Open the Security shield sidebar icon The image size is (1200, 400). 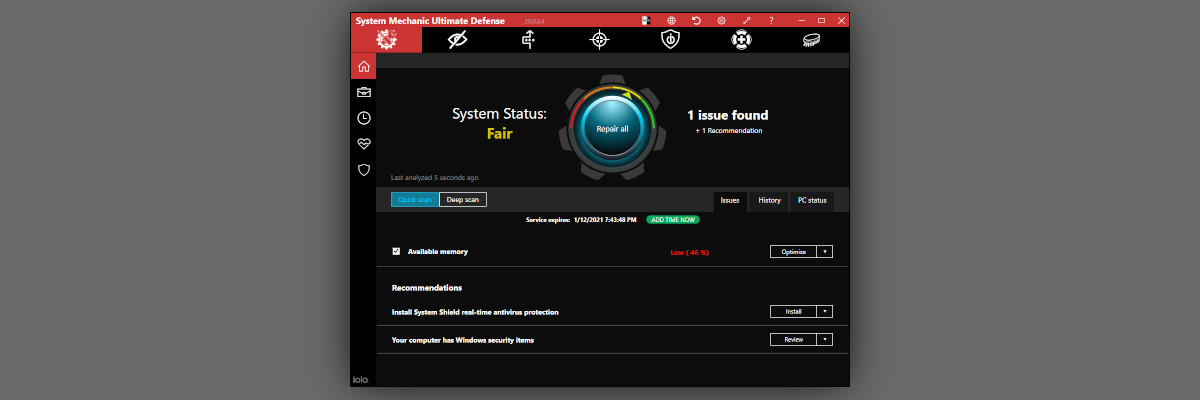click(364, 170)
